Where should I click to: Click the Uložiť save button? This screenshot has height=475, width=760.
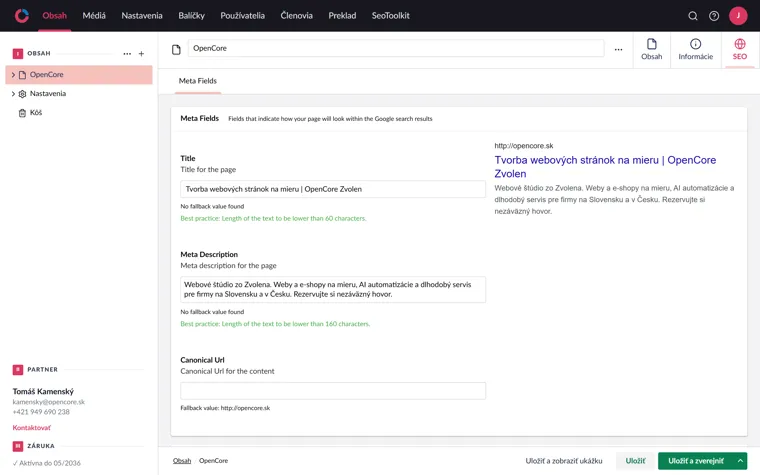click(635, 460)
